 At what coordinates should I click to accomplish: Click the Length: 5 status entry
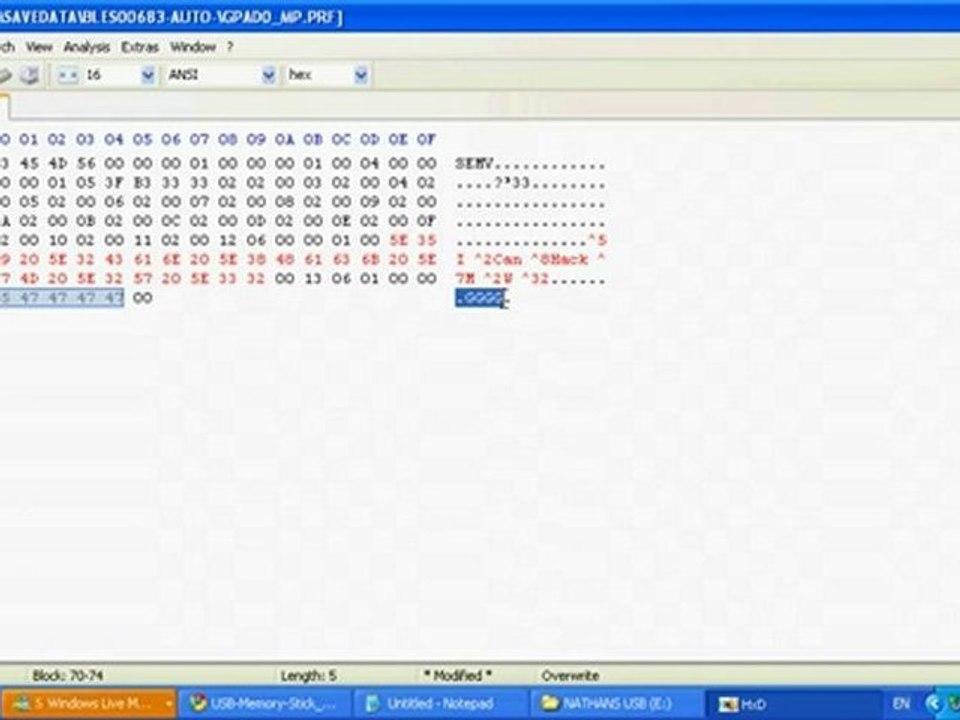tap(309, 676)
